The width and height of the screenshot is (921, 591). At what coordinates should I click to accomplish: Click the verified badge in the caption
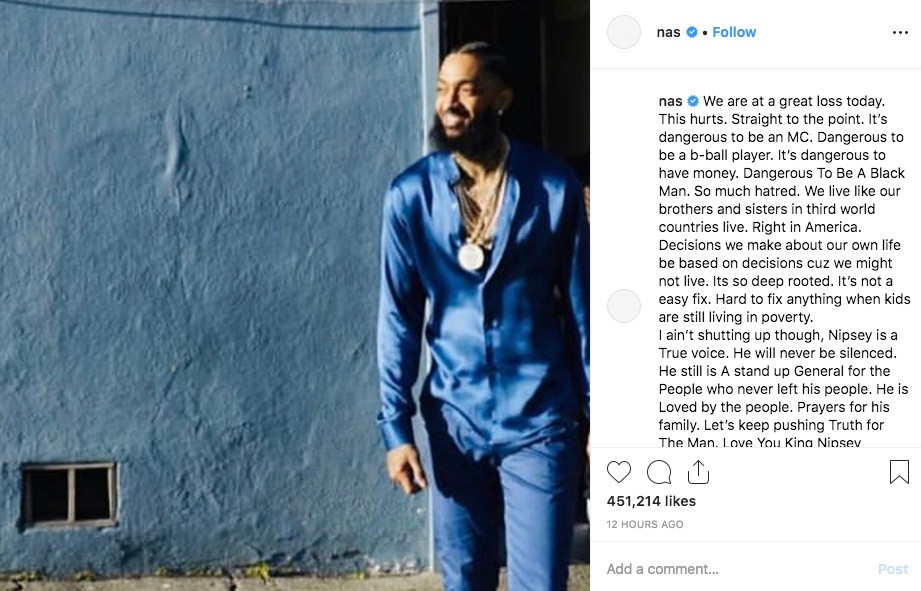pyautogui.click(x=693, y=101)
